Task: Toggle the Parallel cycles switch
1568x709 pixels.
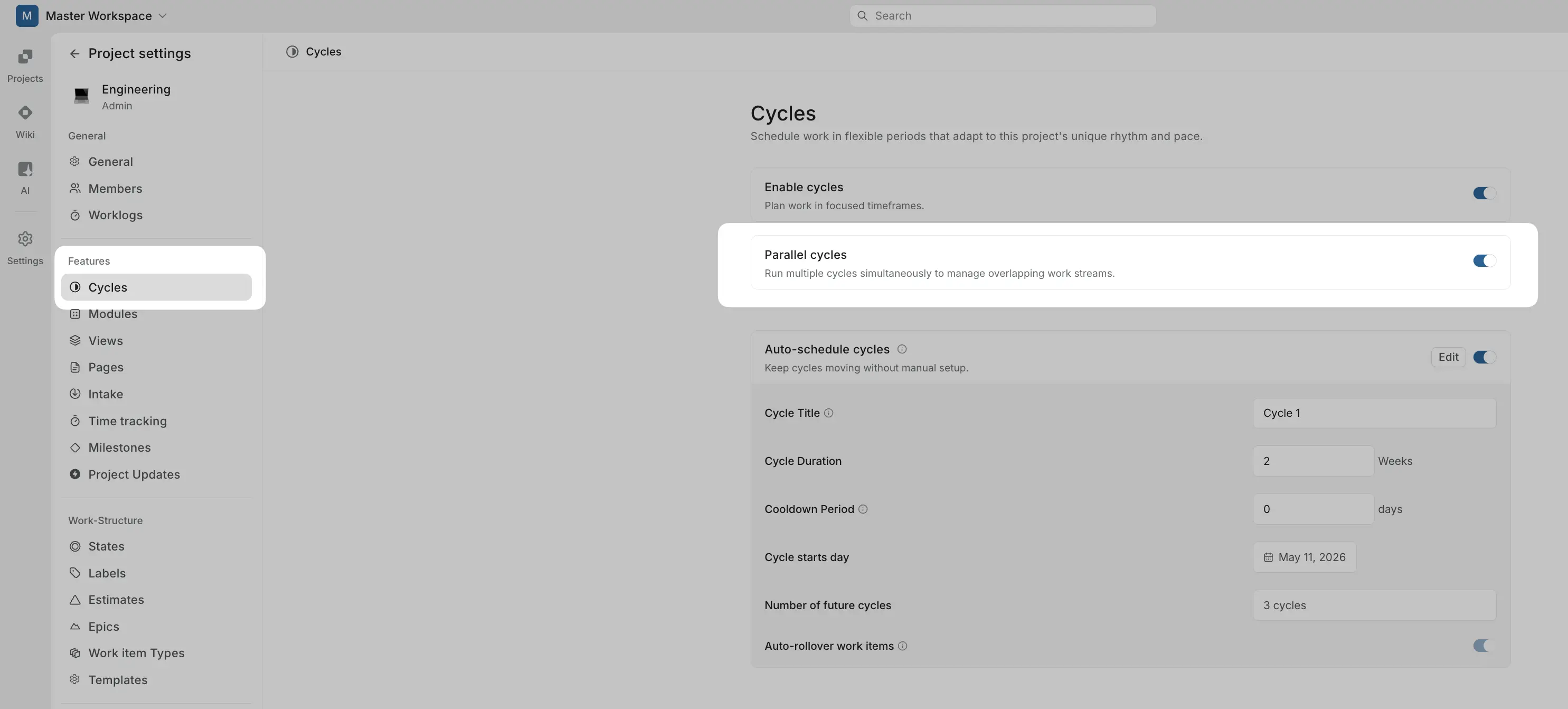Action: point(1484,260)
